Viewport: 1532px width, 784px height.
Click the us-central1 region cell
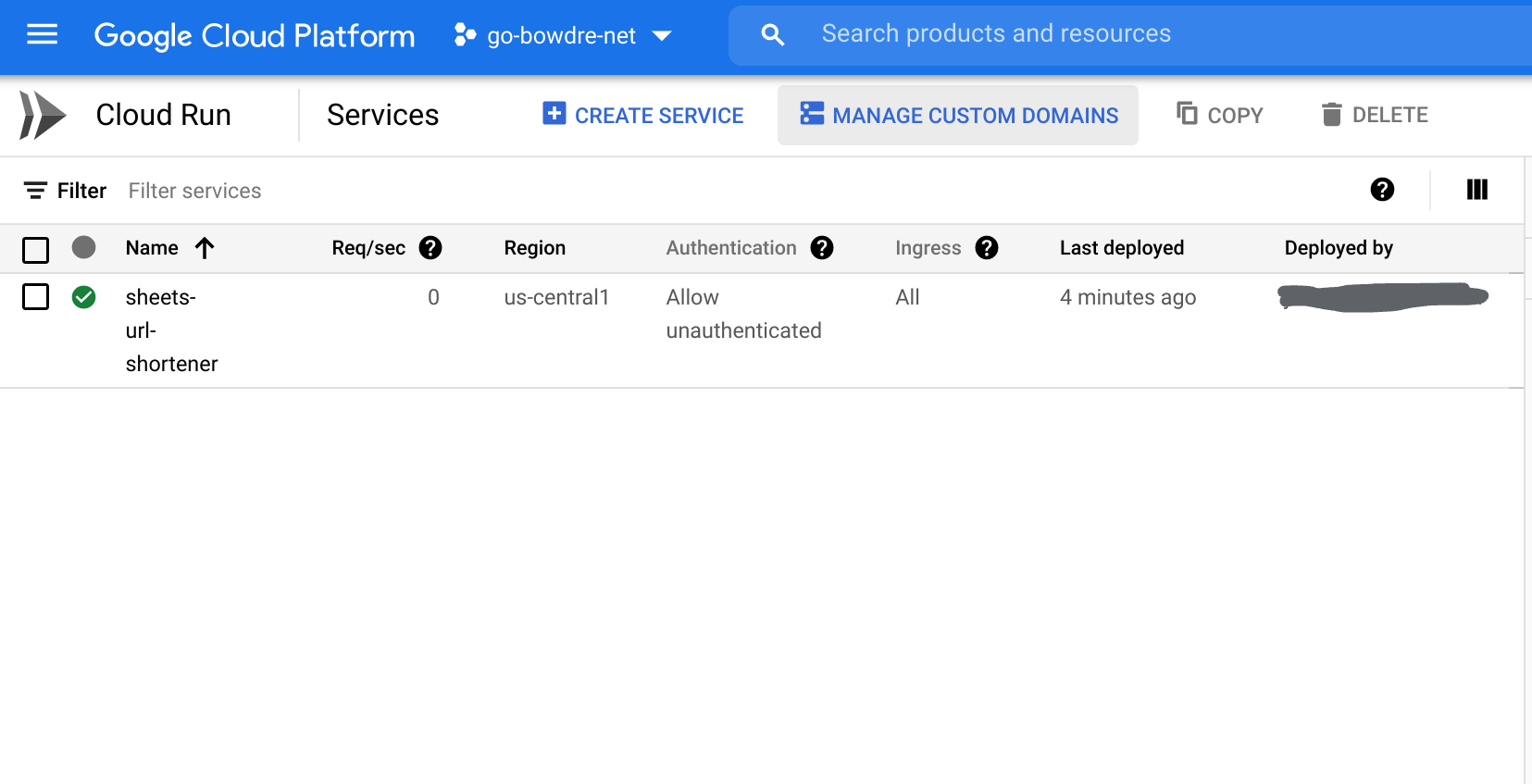pos(556,297)
